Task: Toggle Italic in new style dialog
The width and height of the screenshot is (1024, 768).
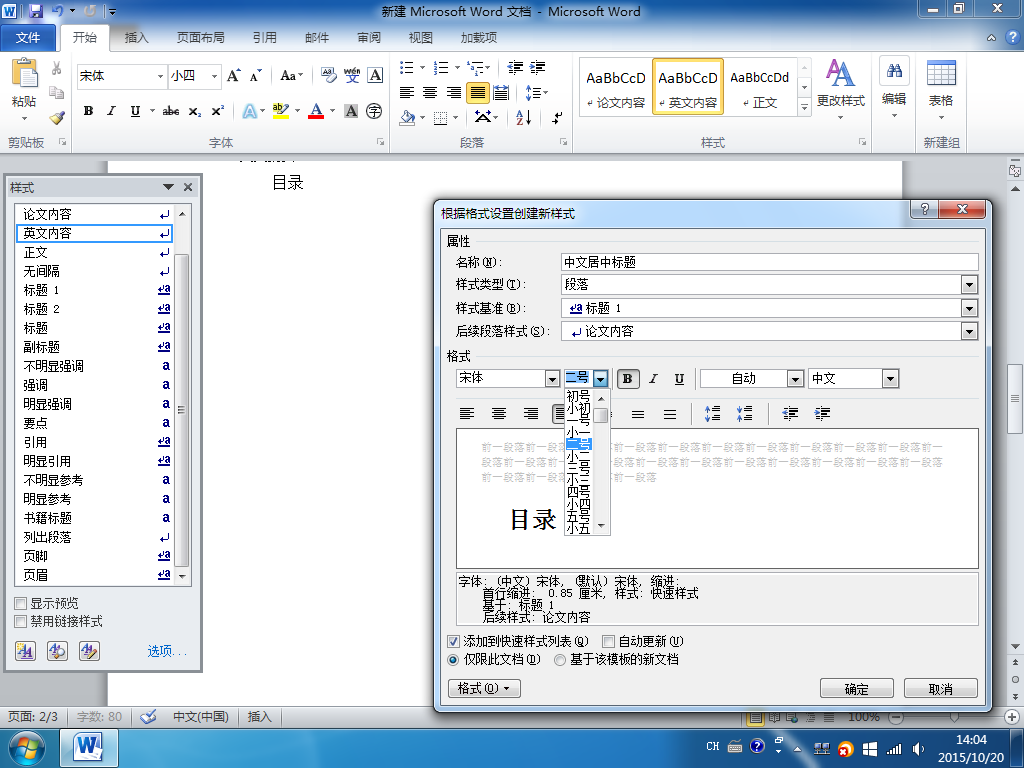Action: pyautogui.click(x=653, y=379)
